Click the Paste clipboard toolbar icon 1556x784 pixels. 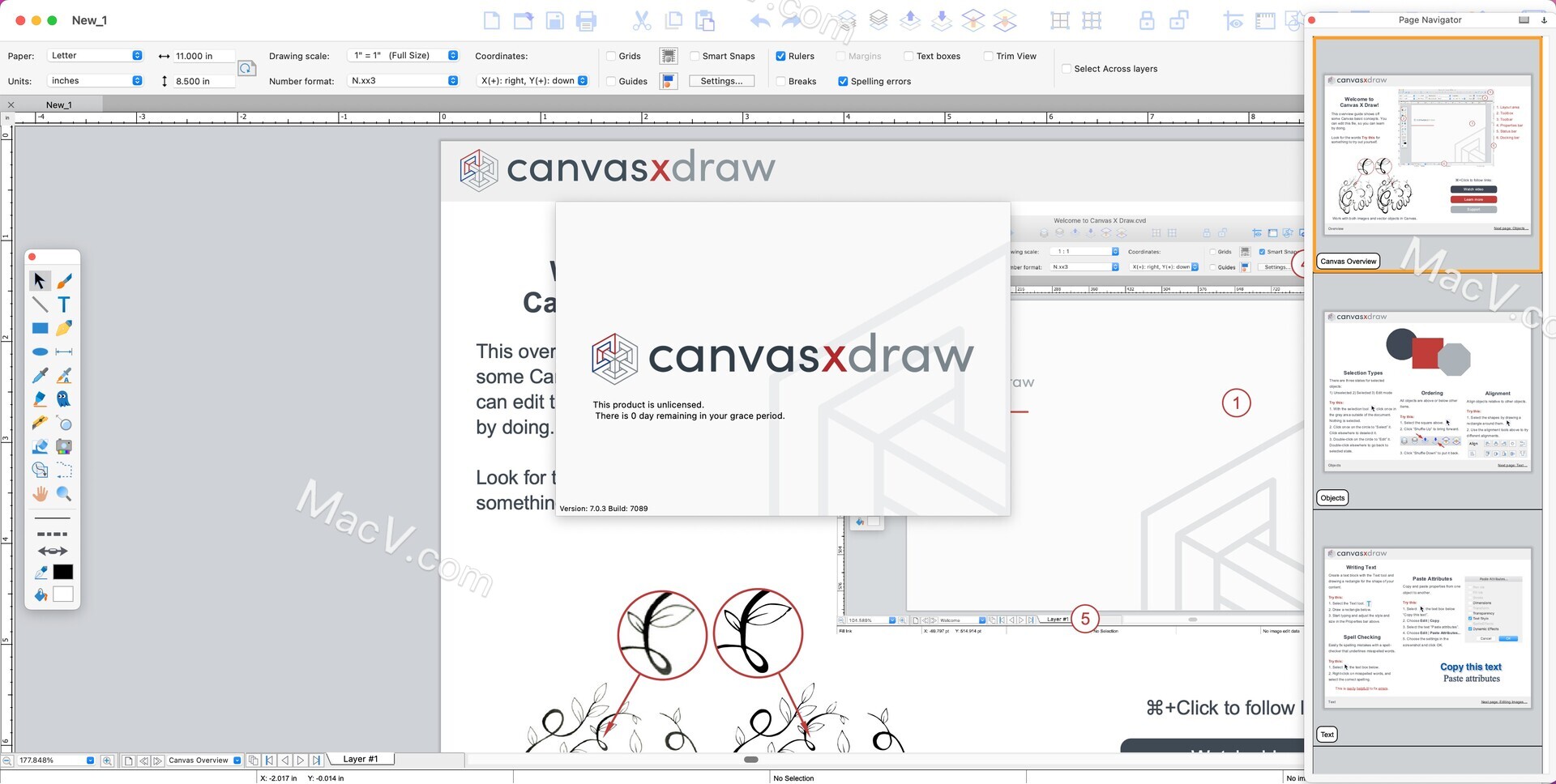[x=705, y=20]
